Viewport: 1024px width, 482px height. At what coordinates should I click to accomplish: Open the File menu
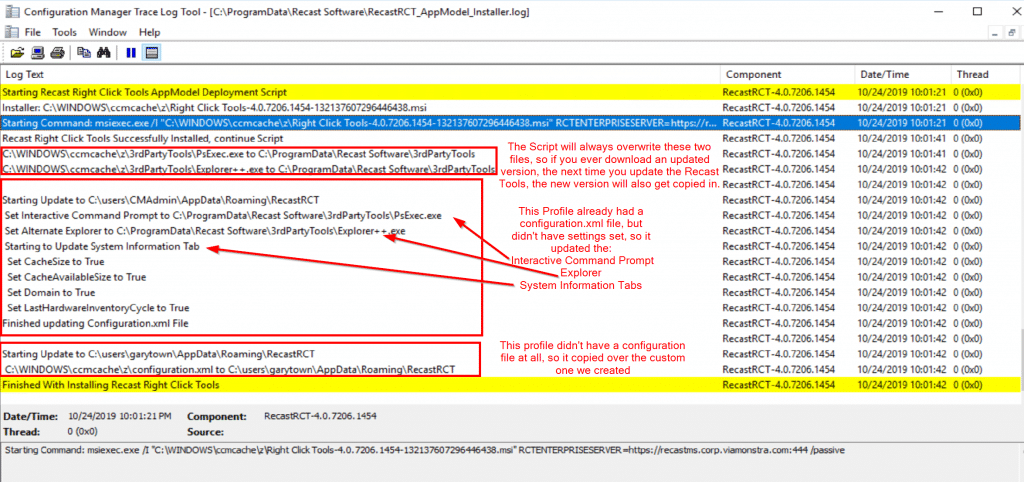pos(32,32)
